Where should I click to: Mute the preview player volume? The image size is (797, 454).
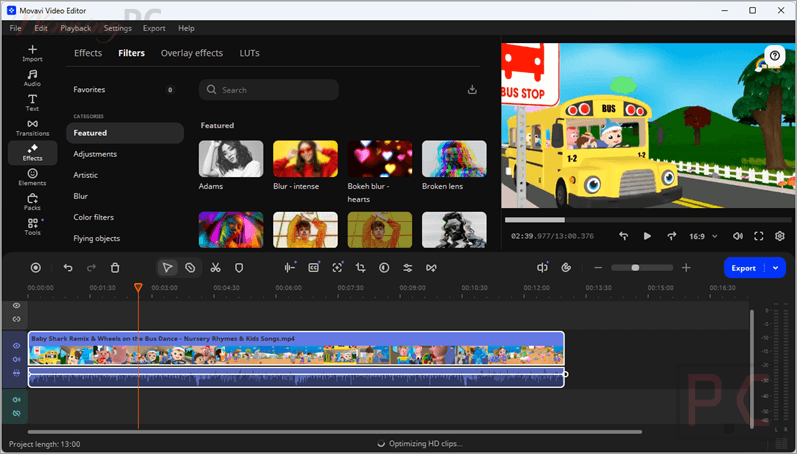(738, 236)
